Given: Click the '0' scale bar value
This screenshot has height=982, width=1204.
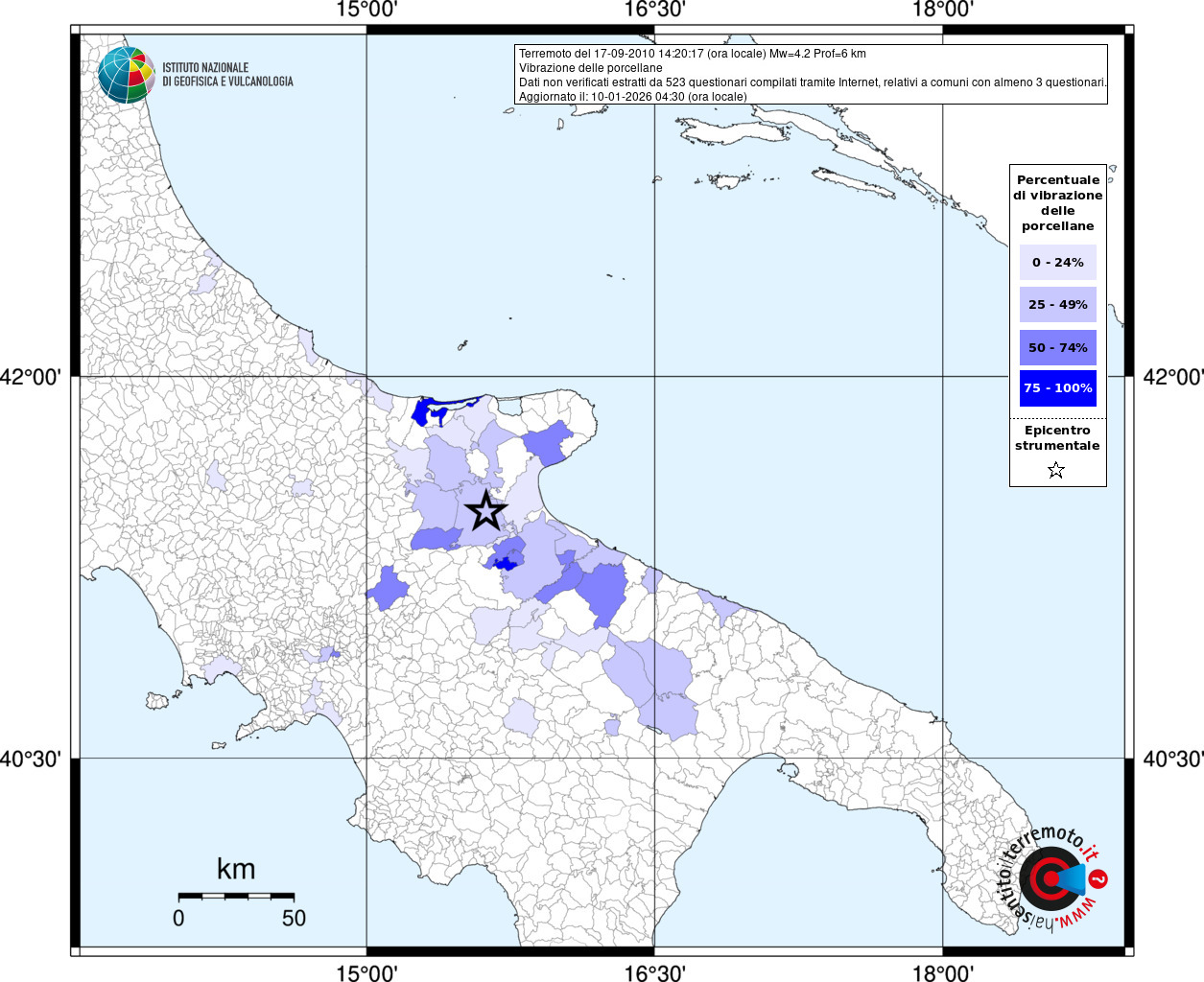Looking at the screenshot, I should pos(178,918).
